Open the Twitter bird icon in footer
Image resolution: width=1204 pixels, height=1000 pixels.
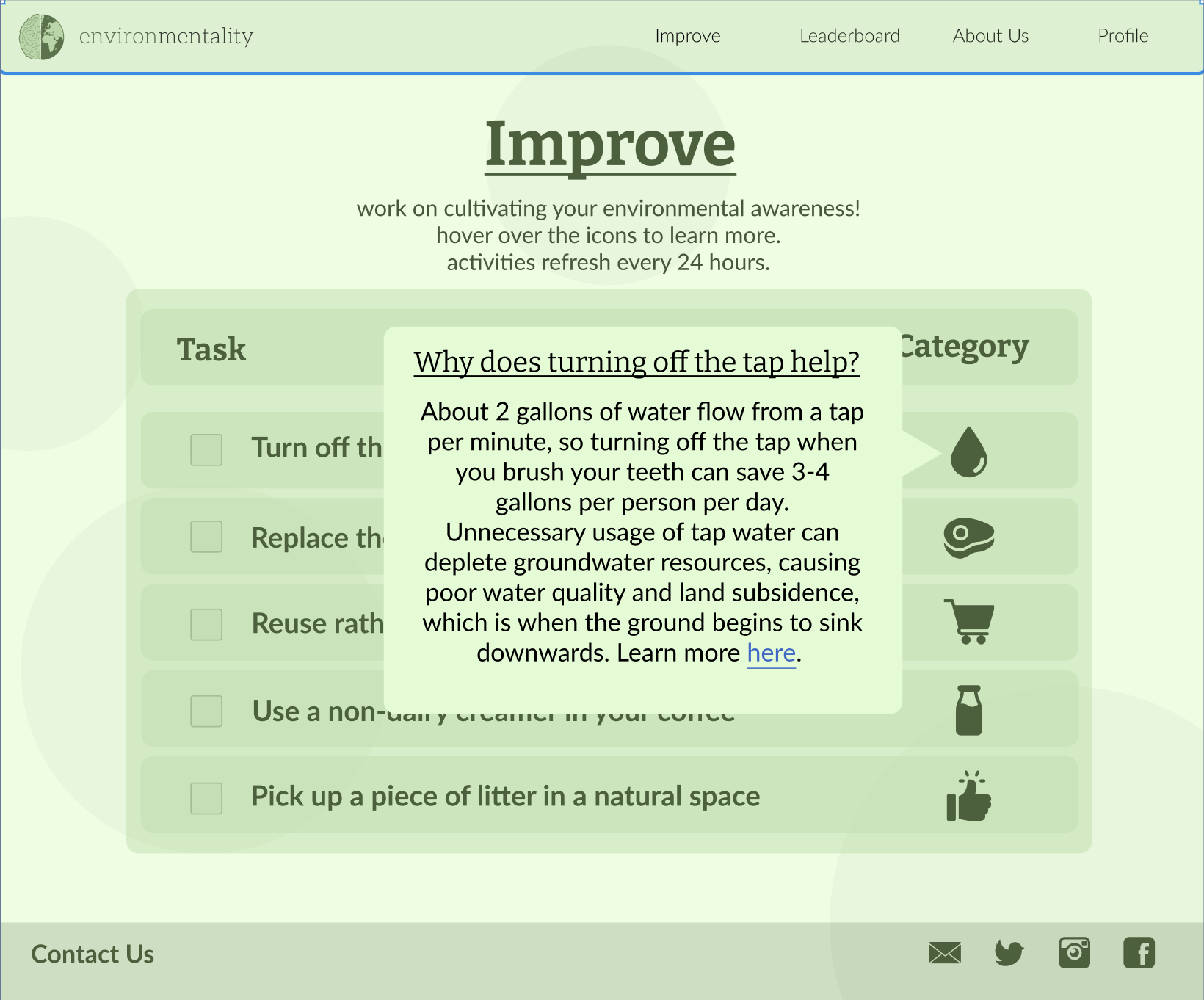tap(1009, 953)
